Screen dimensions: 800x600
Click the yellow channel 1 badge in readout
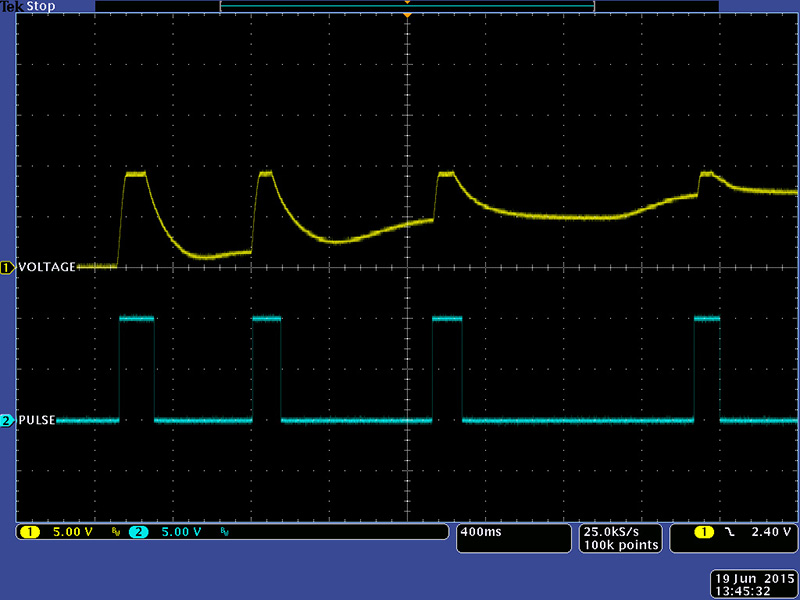28,532
